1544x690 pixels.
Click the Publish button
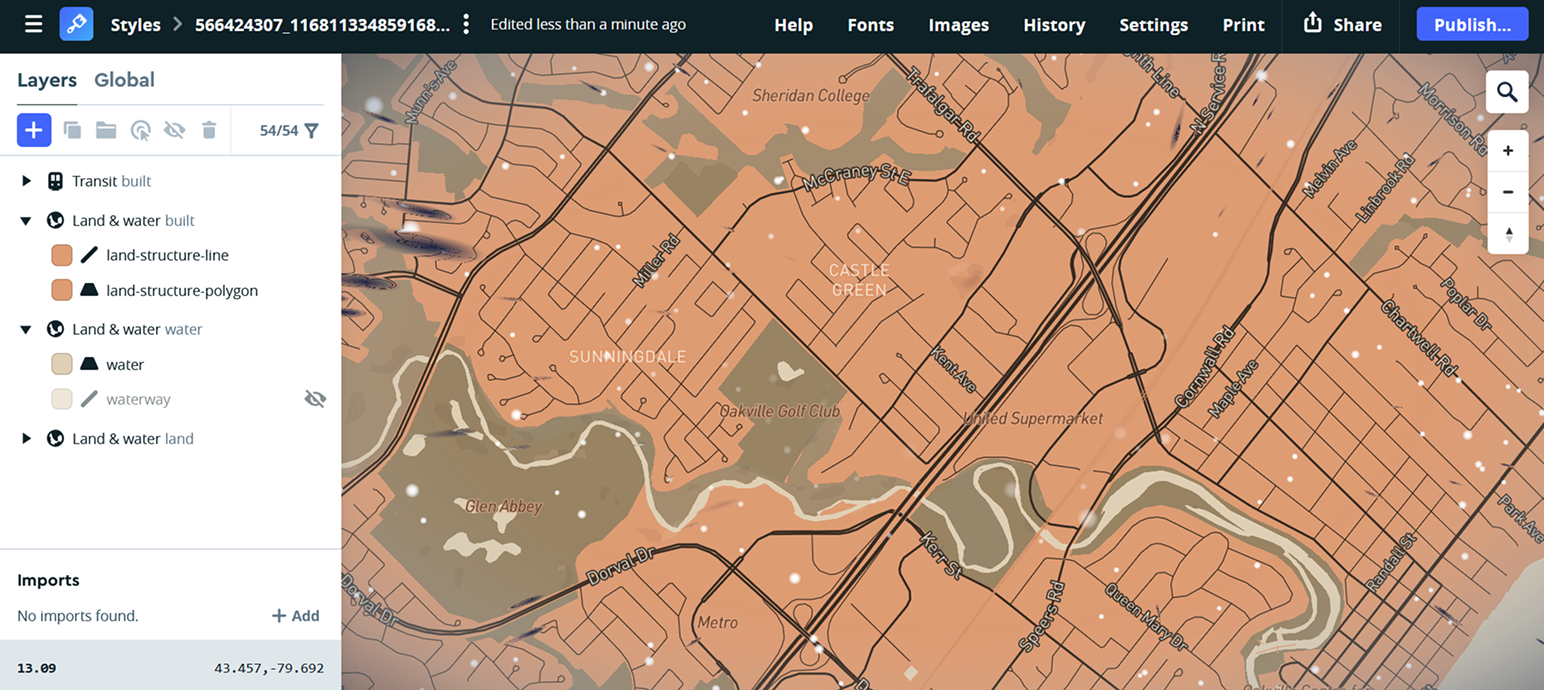[x=1471, y=24]
